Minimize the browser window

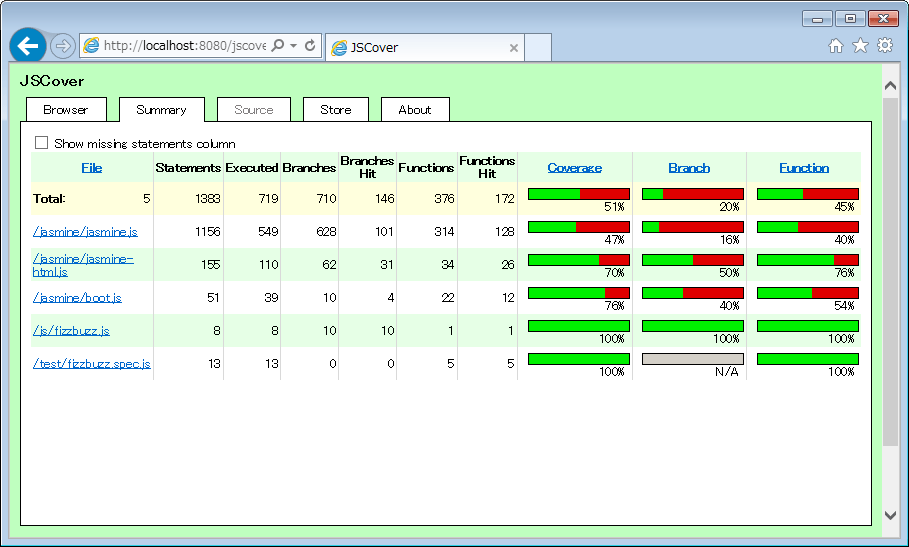pyautogui.click(x=817, y=19)
